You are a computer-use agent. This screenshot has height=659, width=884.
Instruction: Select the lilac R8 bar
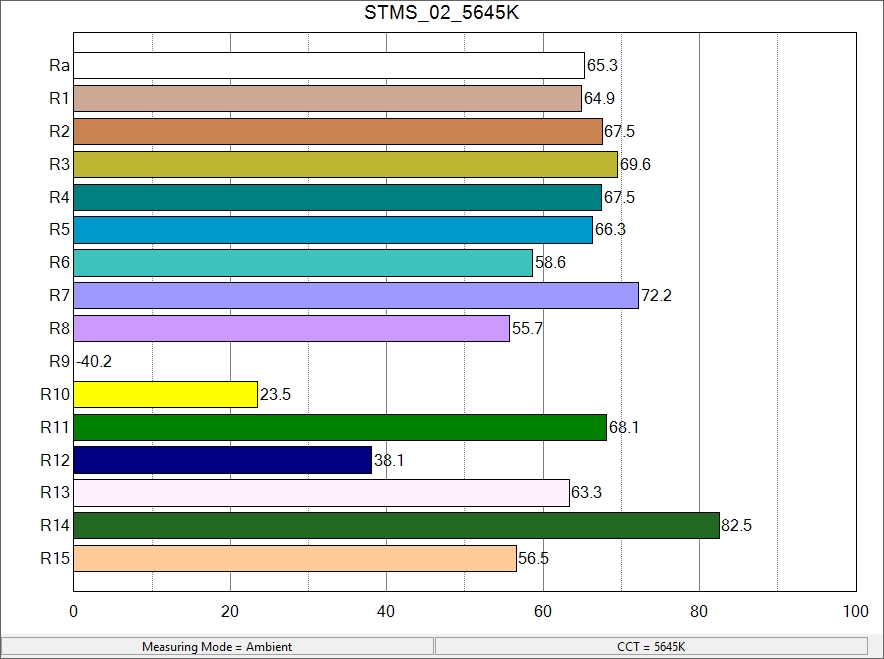point(291,328)
